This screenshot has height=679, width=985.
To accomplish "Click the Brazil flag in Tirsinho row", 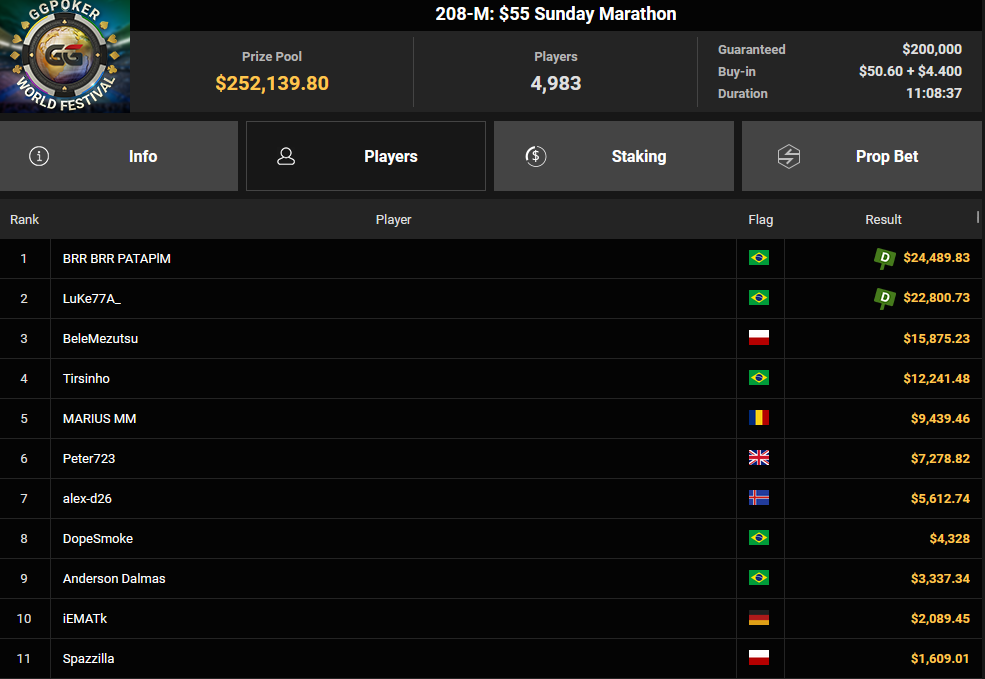I will click(759, 378).
